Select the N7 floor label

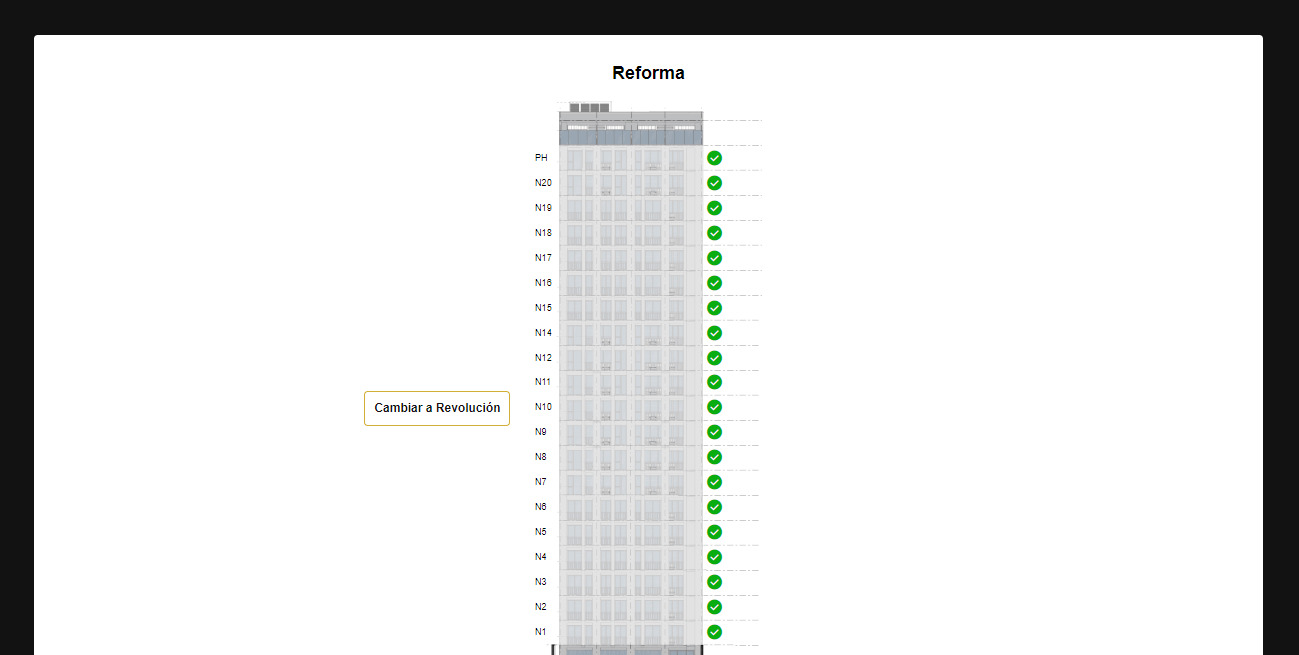(541, 482)
